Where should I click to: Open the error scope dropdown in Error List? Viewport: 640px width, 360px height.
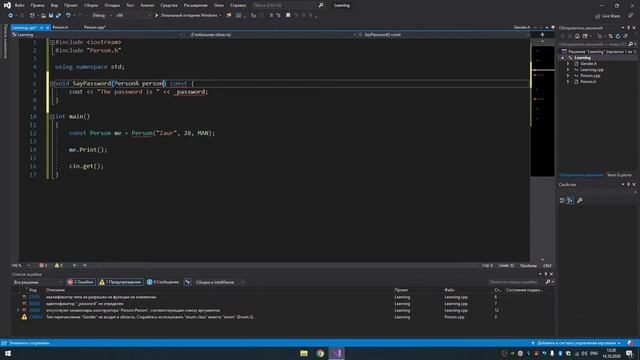point(38,282)
